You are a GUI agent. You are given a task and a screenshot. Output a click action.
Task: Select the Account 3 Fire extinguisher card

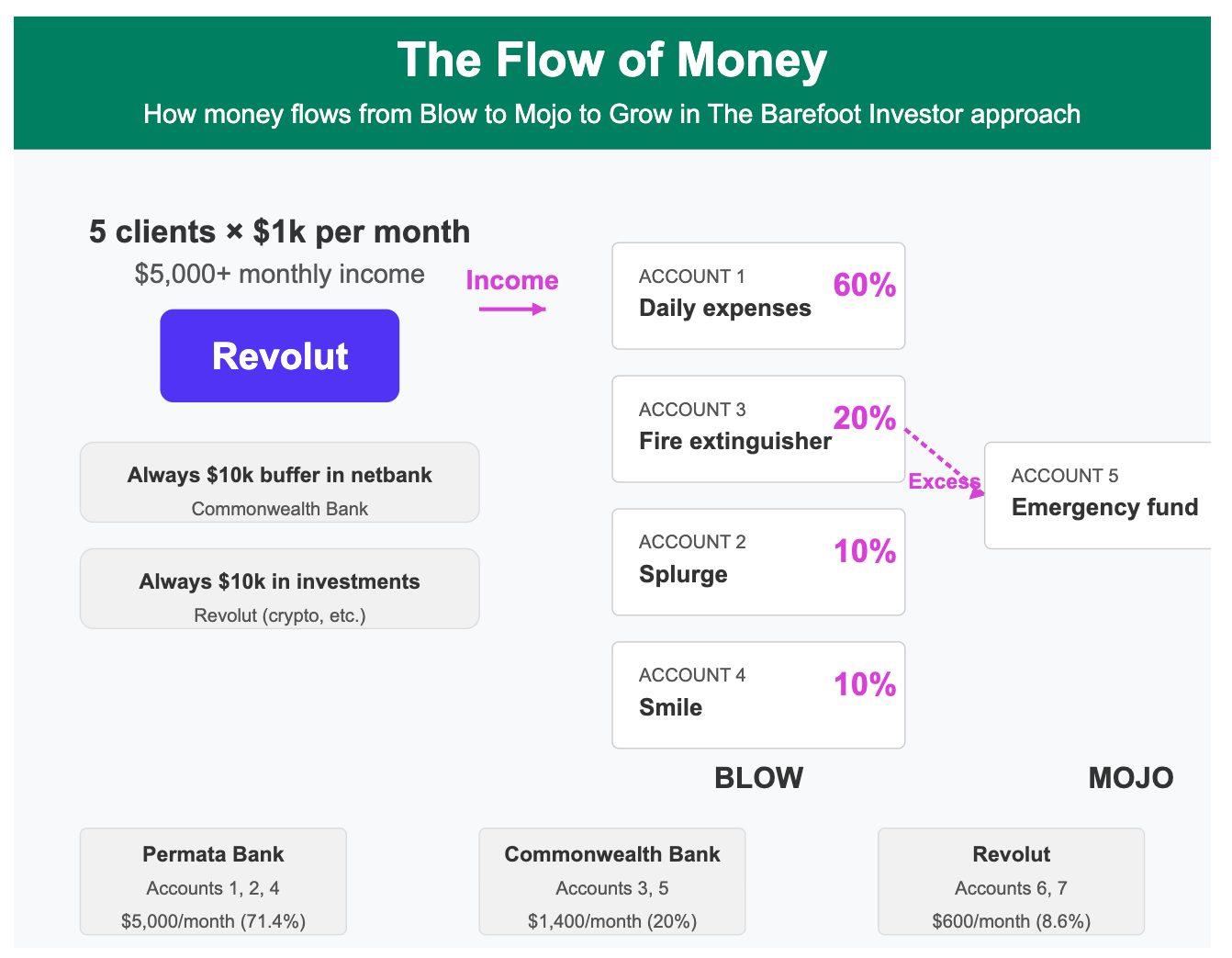coord(758,429)
